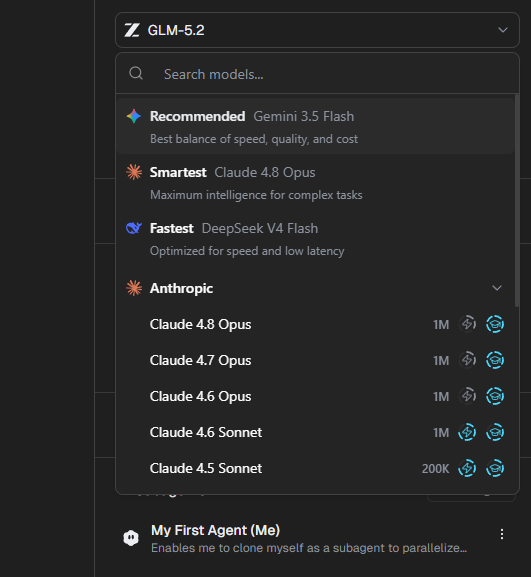Click the model list vertical scrollbar

tap(517, 201)
